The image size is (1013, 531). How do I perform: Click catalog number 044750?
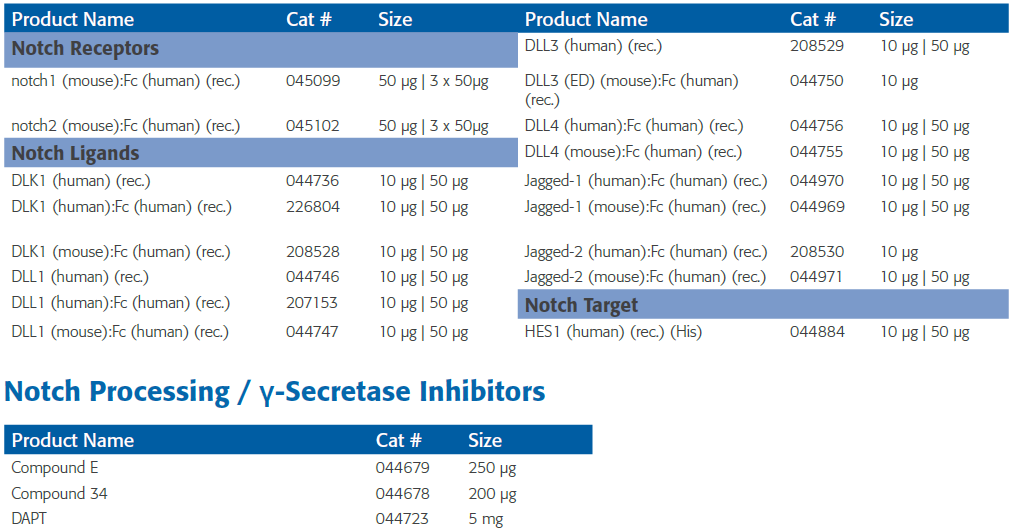[817, 81]
